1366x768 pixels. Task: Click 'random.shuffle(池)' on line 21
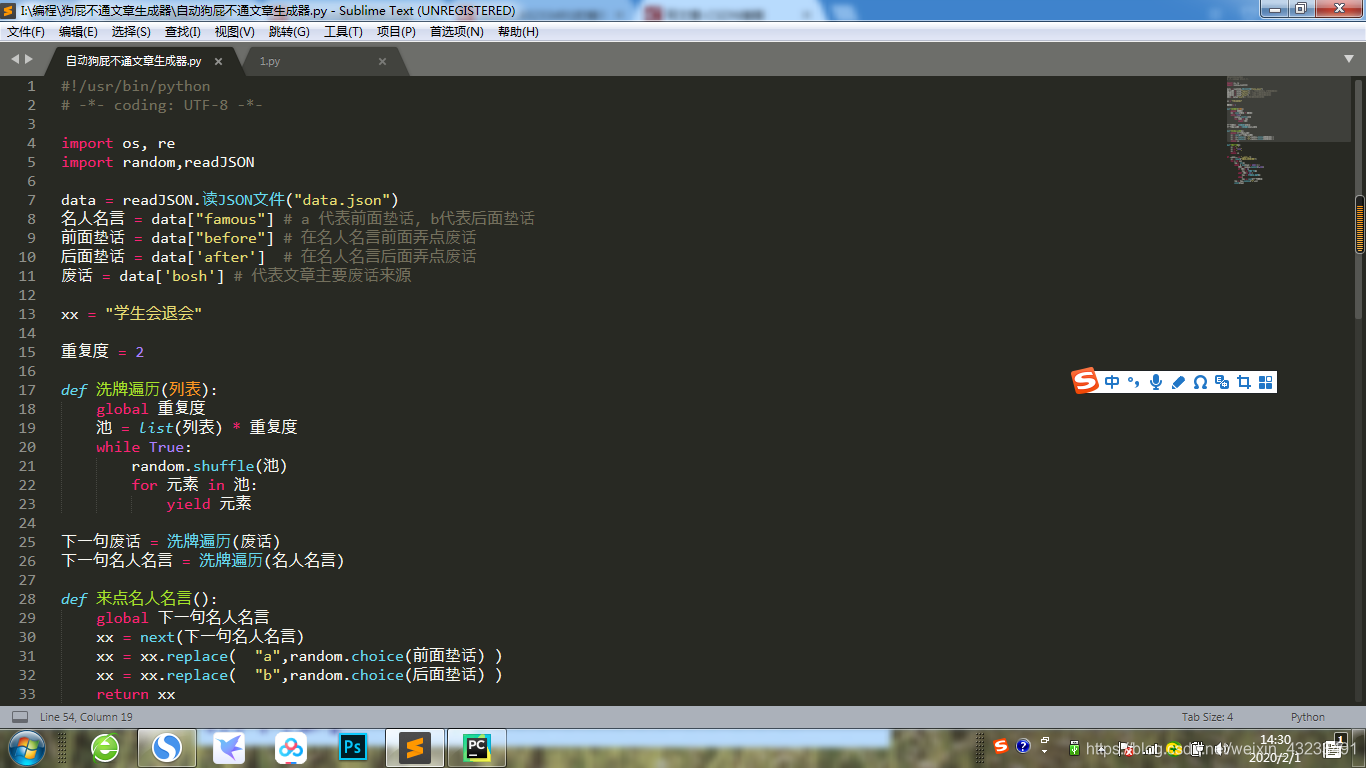pyautogui.click(x=210, y=466)
